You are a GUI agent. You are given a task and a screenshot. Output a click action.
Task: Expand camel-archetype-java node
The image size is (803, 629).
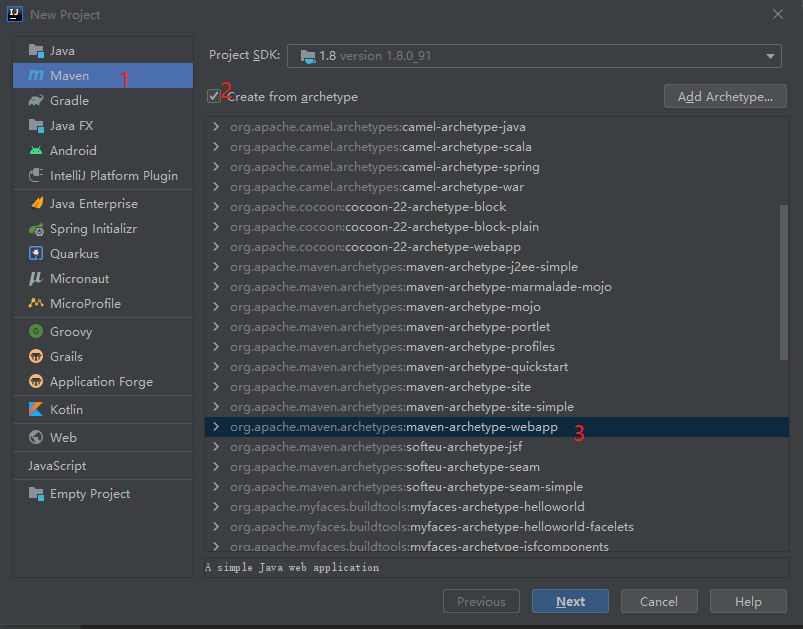click(216, 127)
